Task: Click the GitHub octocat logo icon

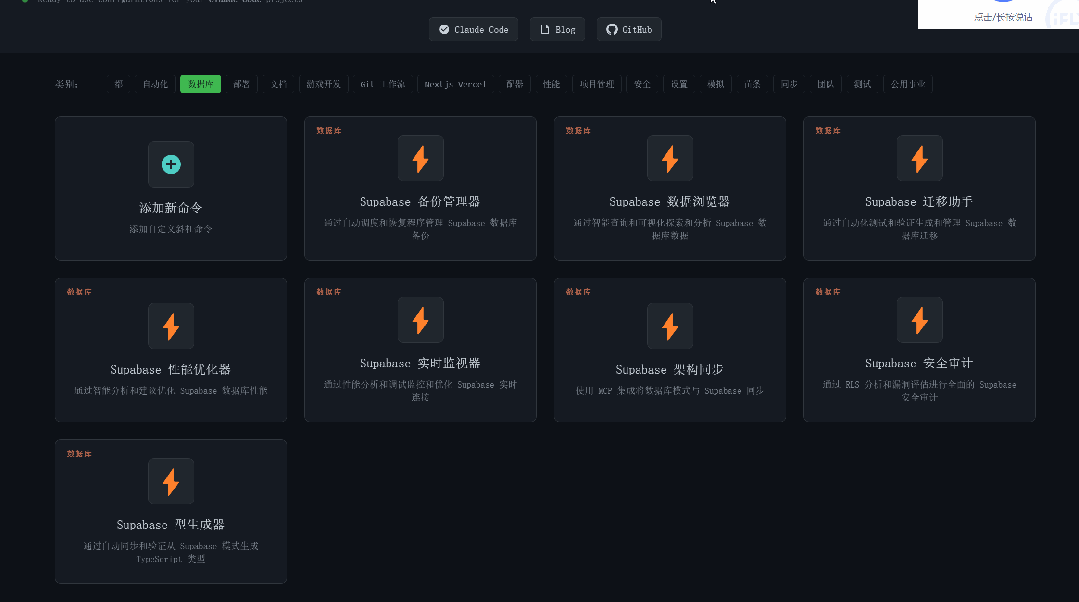Action: coord(612,30)
